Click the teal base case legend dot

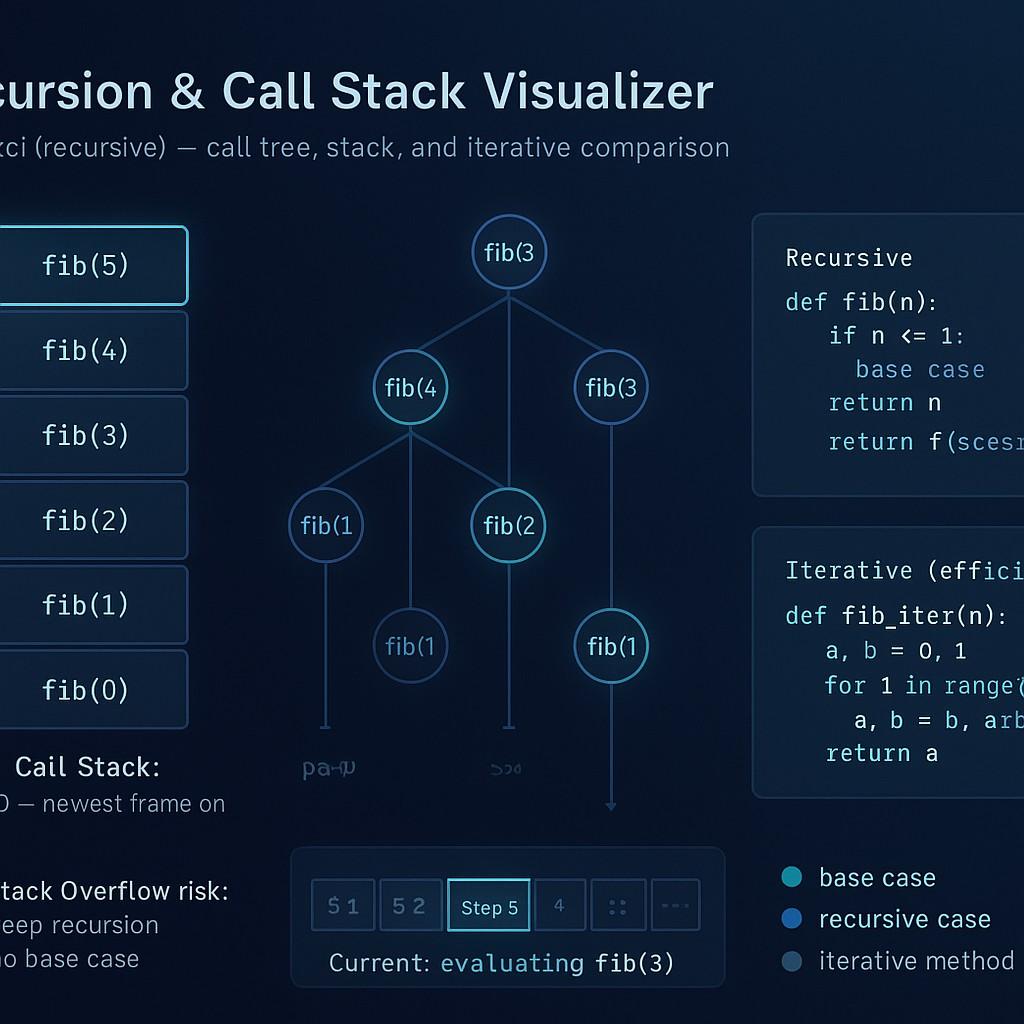click(792, 877)
